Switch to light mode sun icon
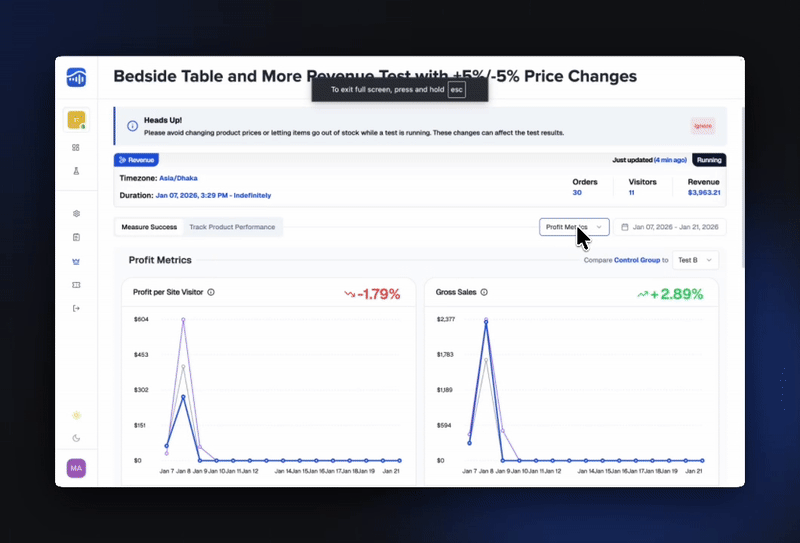Viewport: 800px width, 543px height. [76, 414]
